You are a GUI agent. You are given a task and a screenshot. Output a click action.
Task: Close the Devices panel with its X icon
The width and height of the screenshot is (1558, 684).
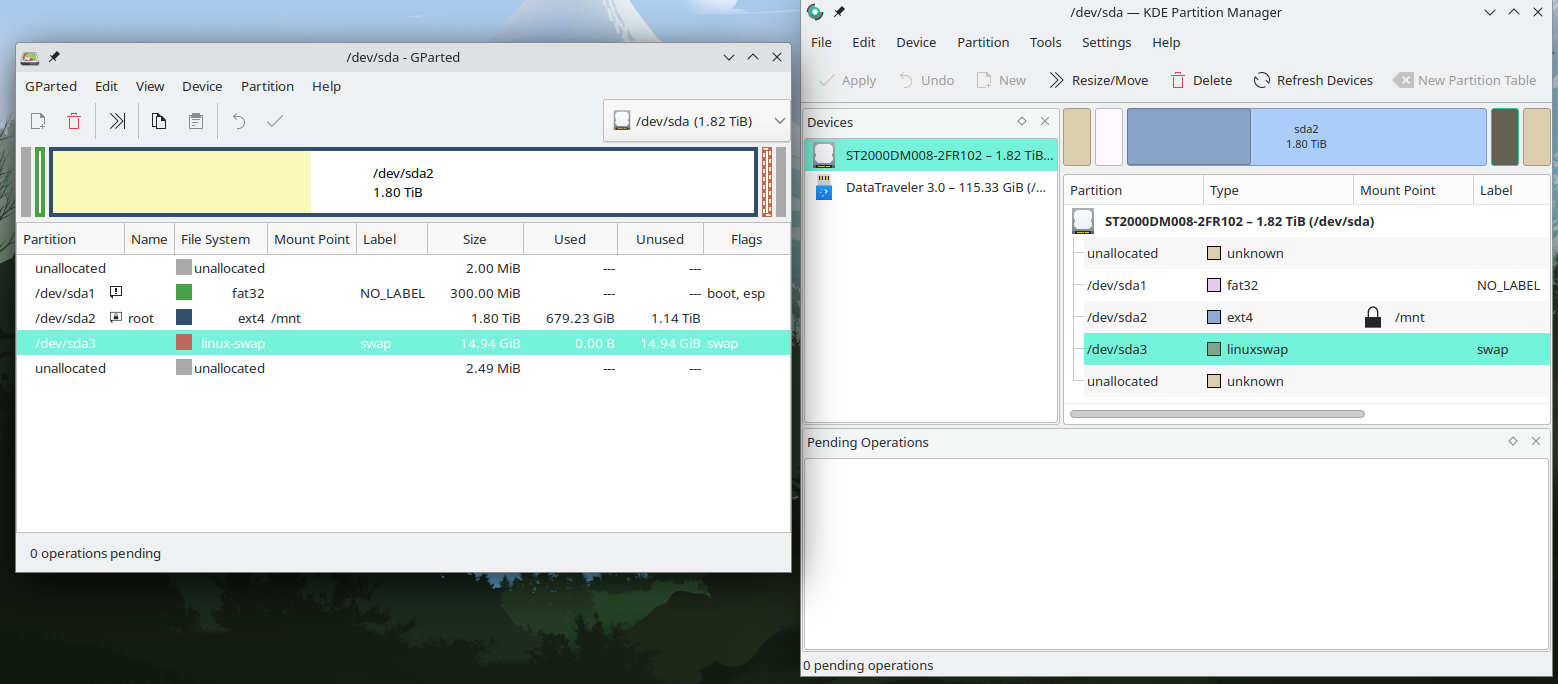pyautogui.click(x=1045, y=121)
